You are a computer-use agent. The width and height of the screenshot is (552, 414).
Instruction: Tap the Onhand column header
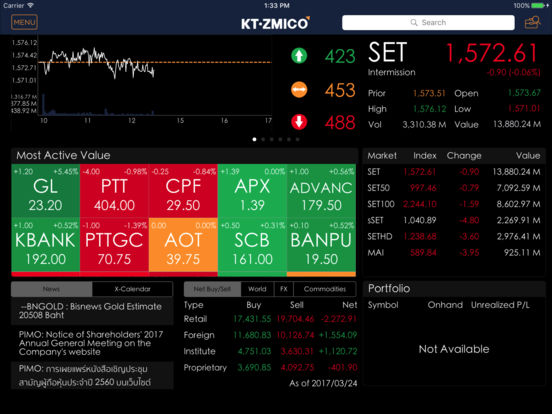(445, 305)
